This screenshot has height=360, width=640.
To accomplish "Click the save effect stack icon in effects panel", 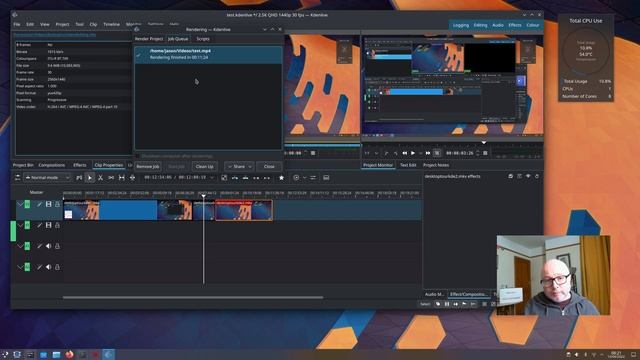I will 511,176.
